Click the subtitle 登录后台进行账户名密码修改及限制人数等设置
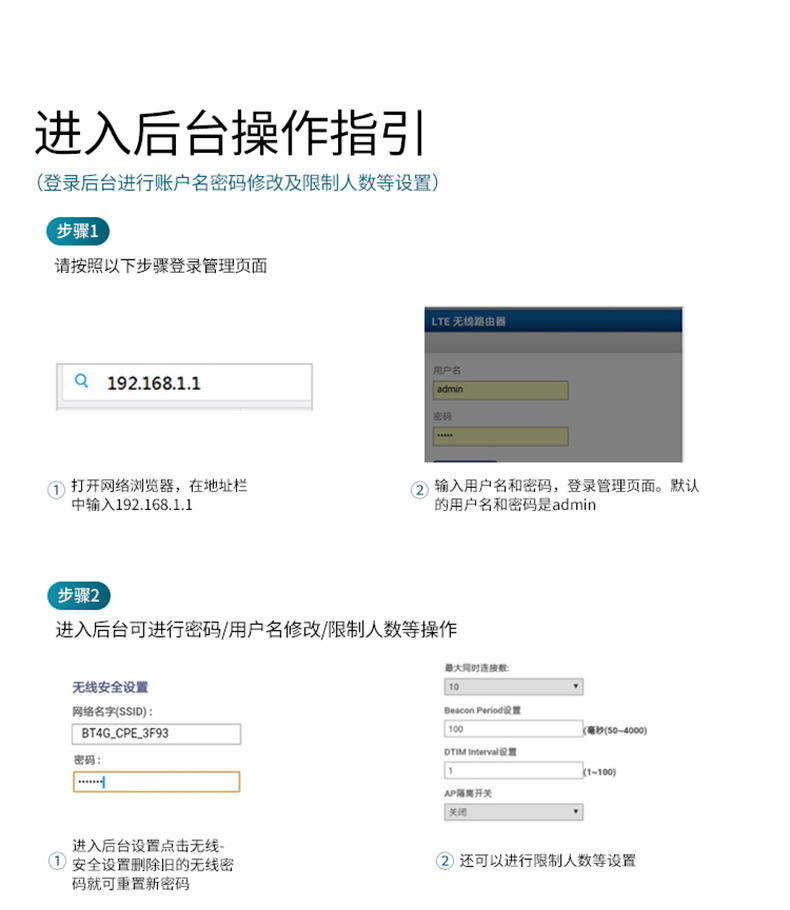The height and width of the screenshot is (910, 790). [237, 183]
